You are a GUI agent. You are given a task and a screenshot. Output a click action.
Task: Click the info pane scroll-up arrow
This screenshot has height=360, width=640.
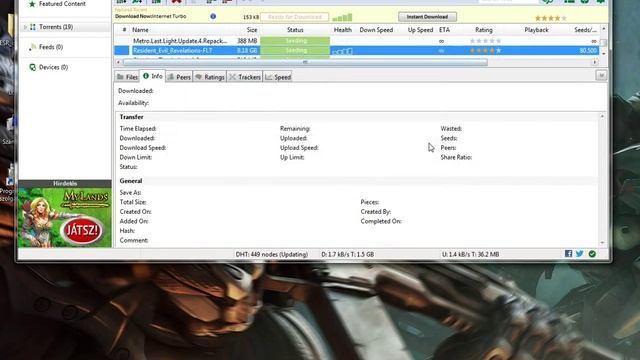[602, 116]
